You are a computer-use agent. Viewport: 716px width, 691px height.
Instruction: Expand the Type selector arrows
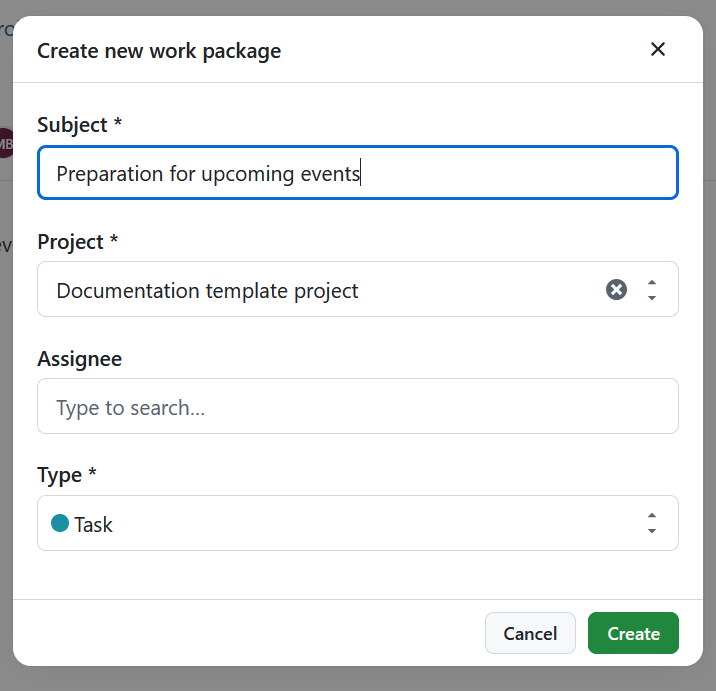(x=652, y=523)
